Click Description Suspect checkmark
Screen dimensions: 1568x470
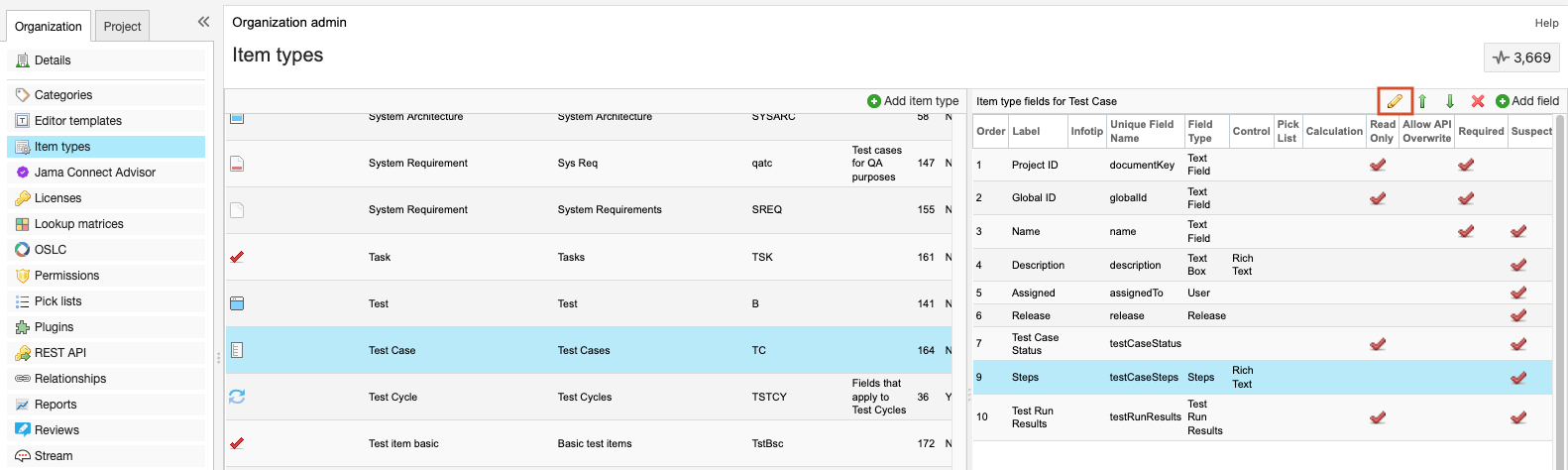pos(1518,265)
